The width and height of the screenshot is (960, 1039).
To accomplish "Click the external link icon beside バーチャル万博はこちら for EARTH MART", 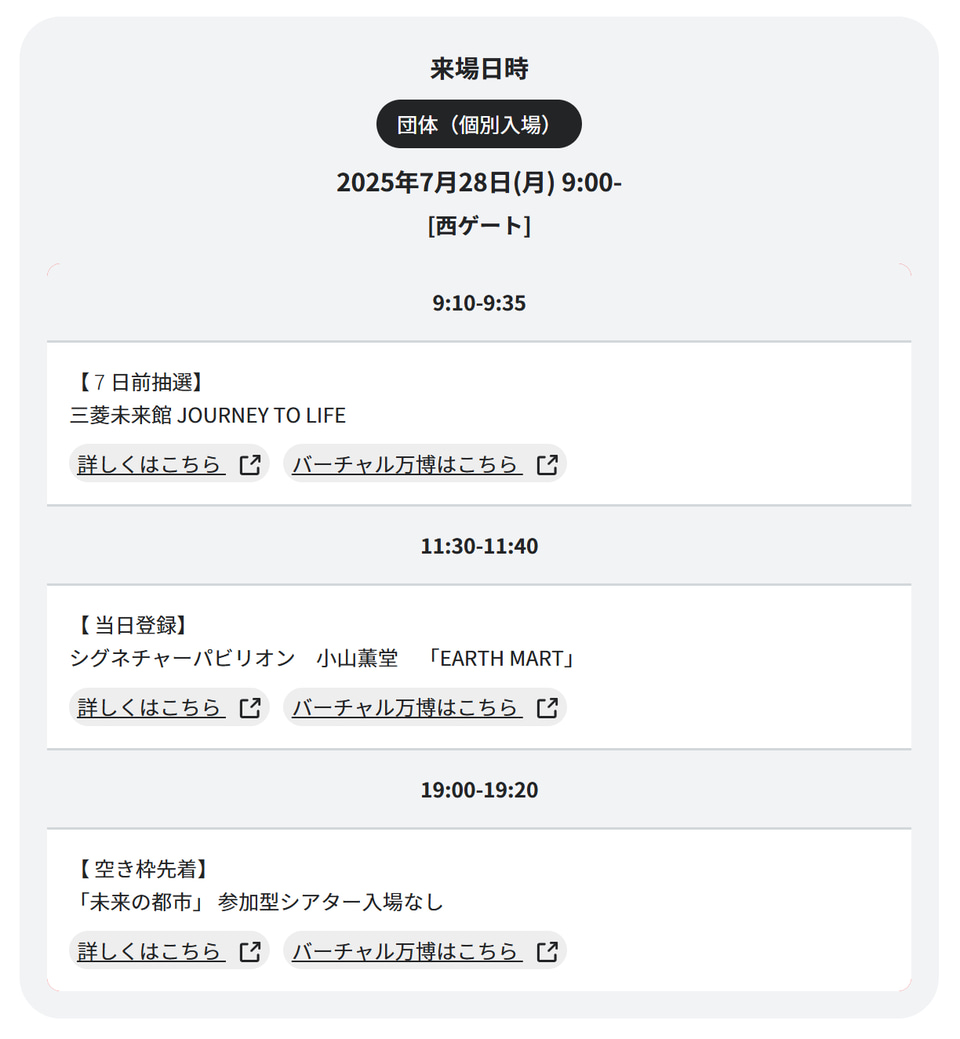I will 545,707.
